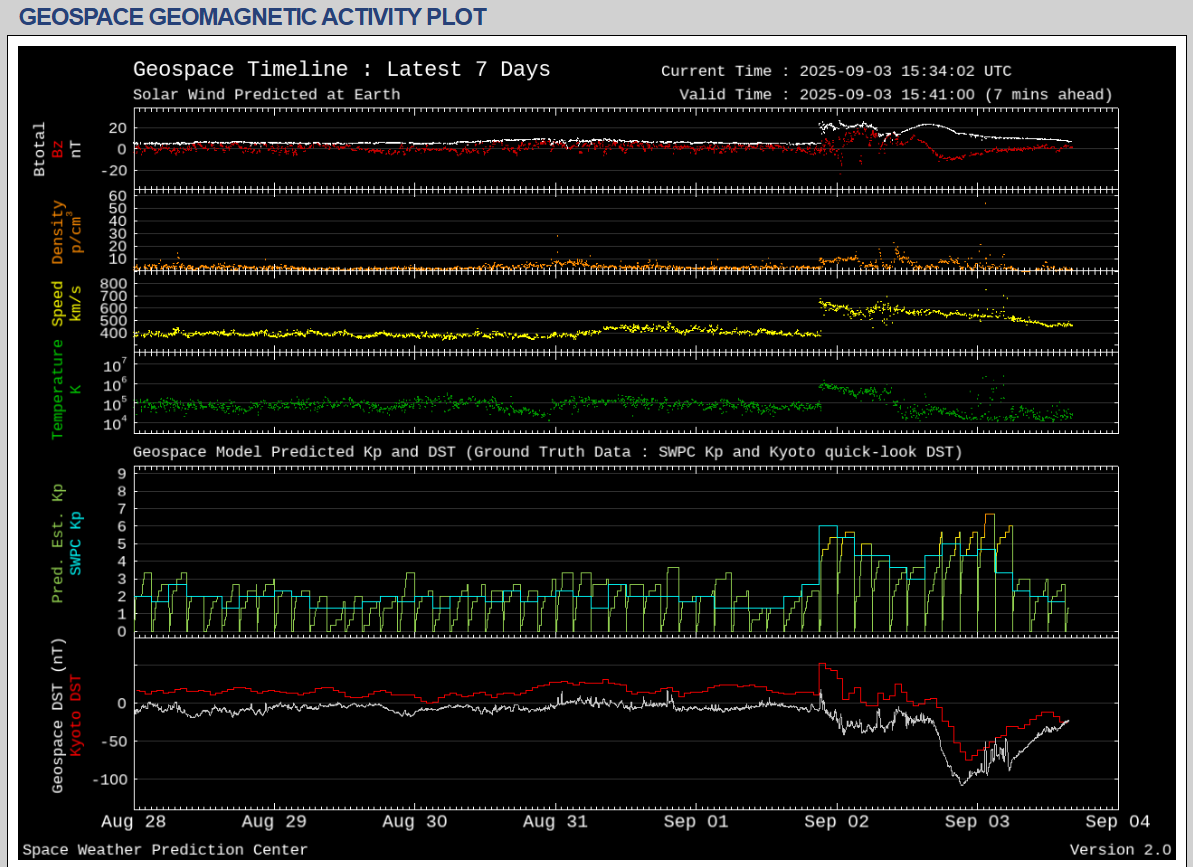Click the orange Density axis label
The width and height of the screenshot is (1193, 867).
(57, 232)
